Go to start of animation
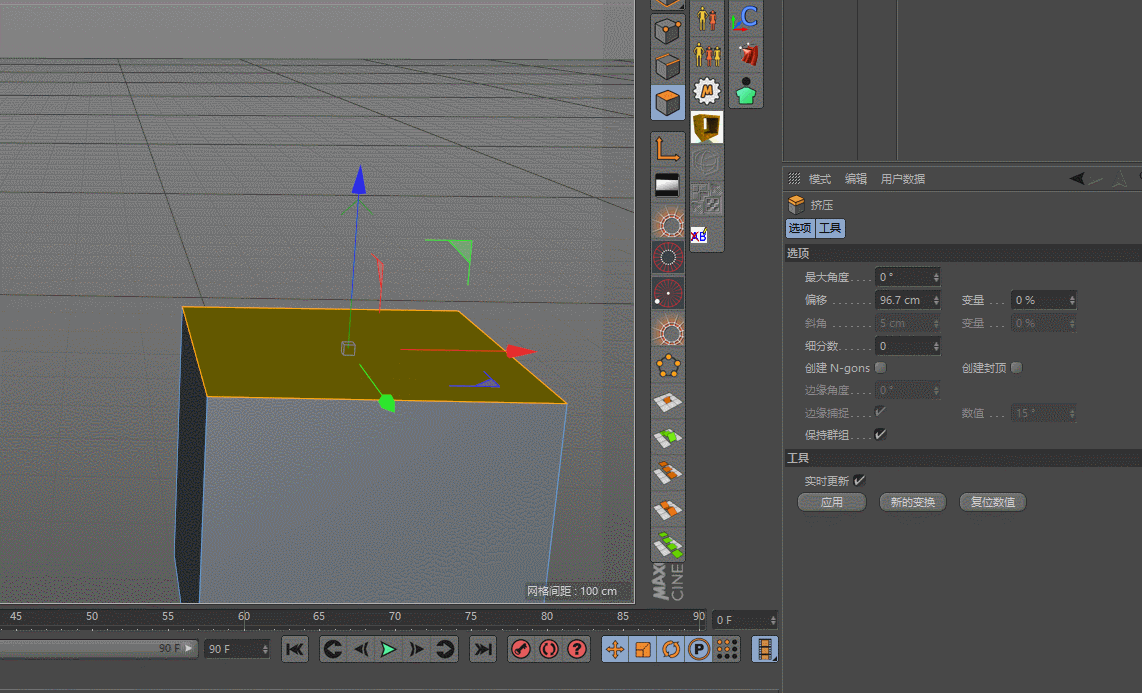 click(295, 649)
